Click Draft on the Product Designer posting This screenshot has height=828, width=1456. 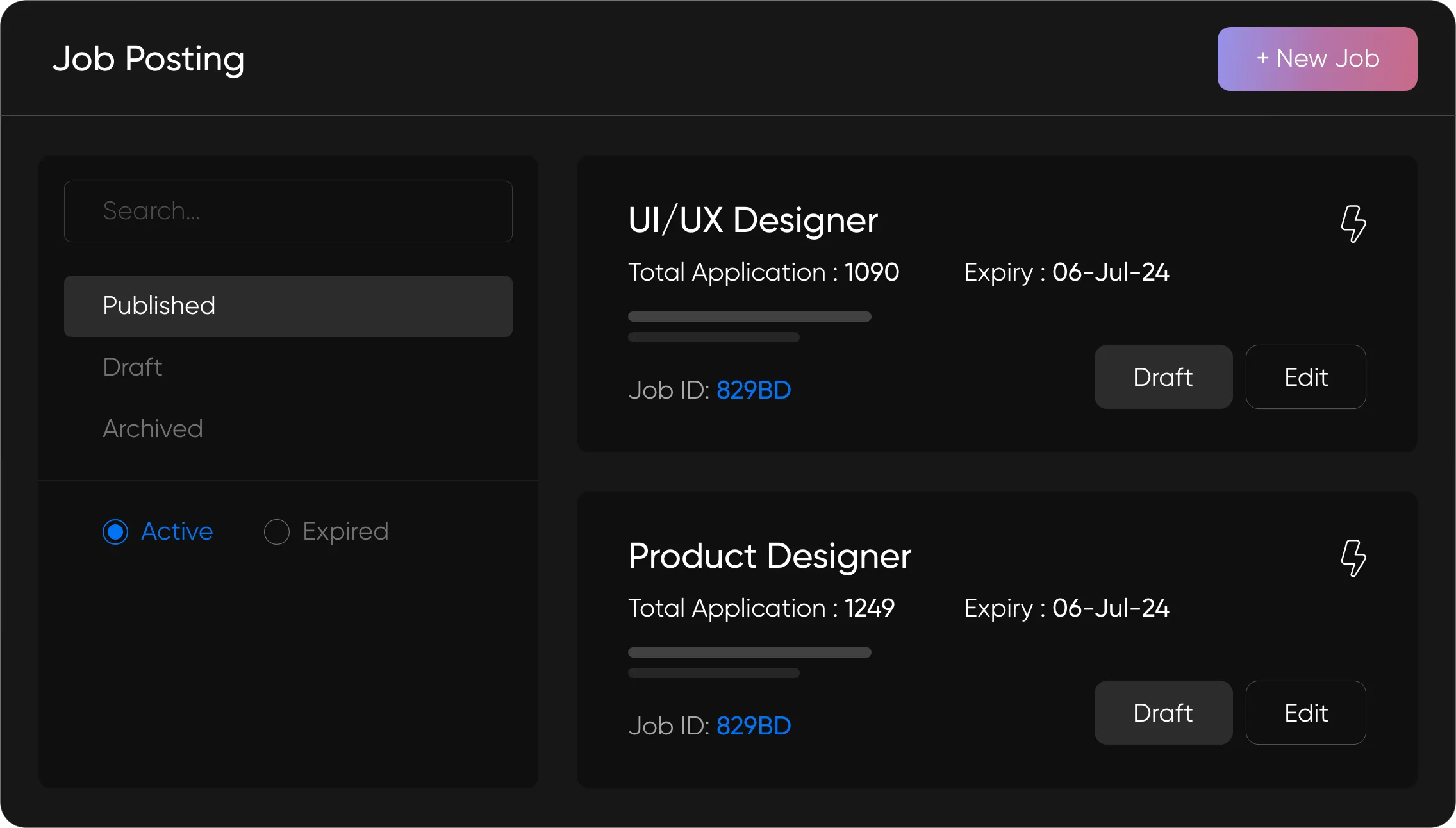tap(1162, 713)
